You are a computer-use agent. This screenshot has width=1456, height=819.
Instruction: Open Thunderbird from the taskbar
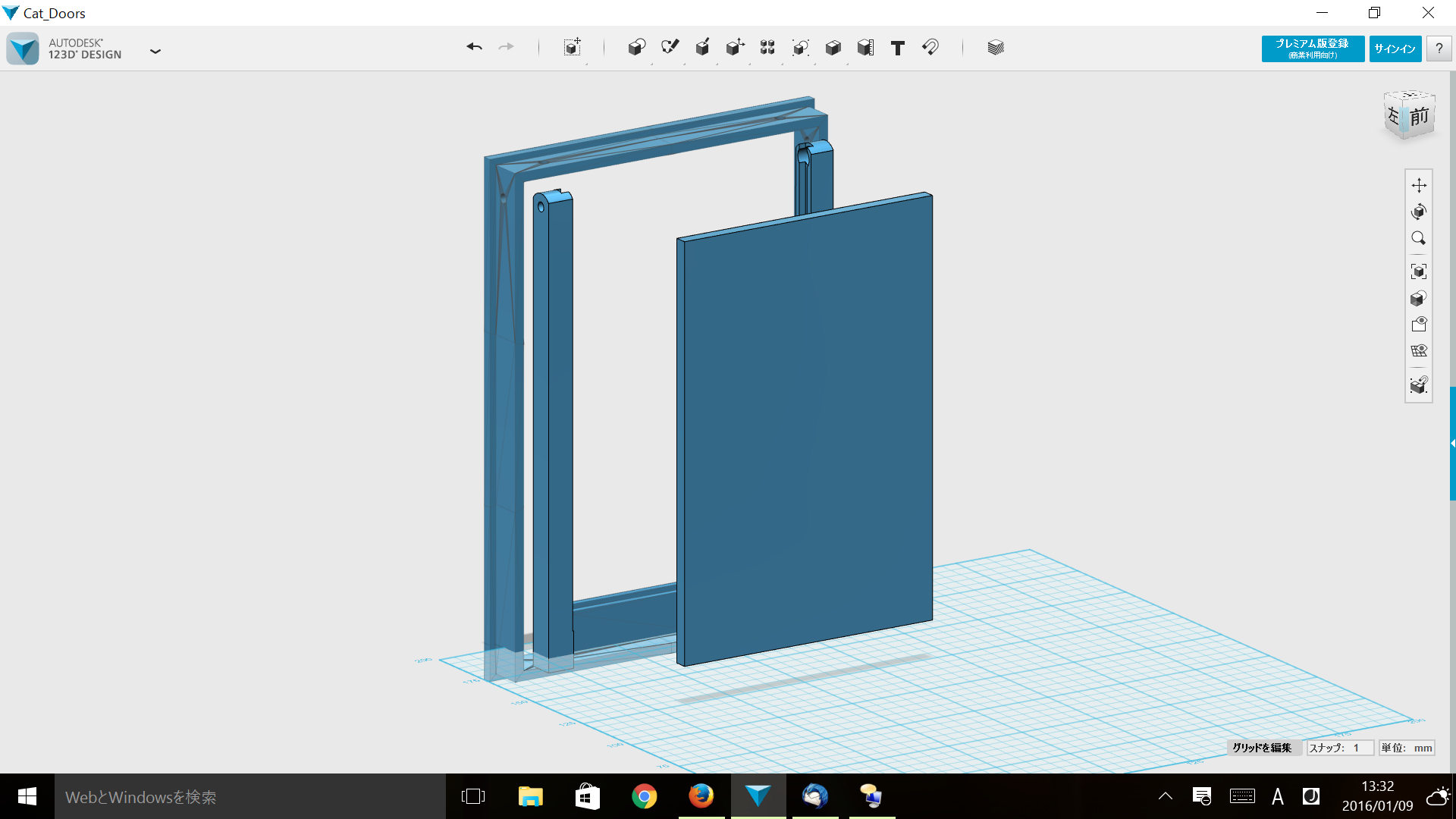pos(815,796)
